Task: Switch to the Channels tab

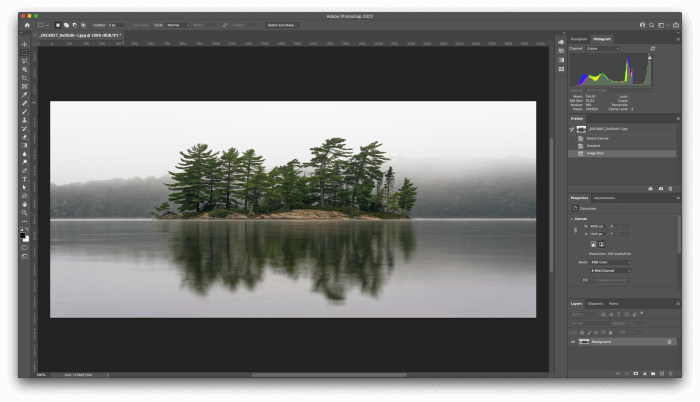Action: tap(595, 303)
